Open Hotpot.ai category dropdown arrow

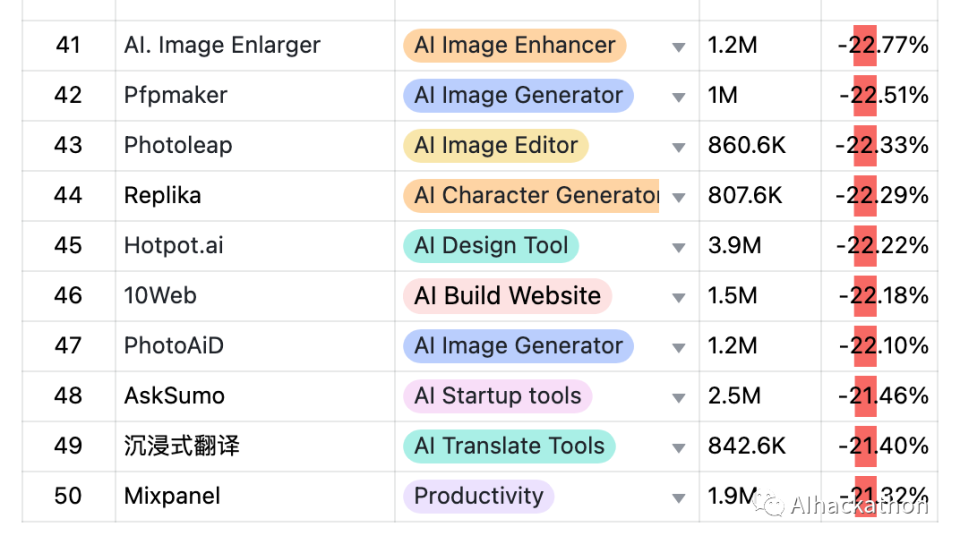(x=679, y=247)
